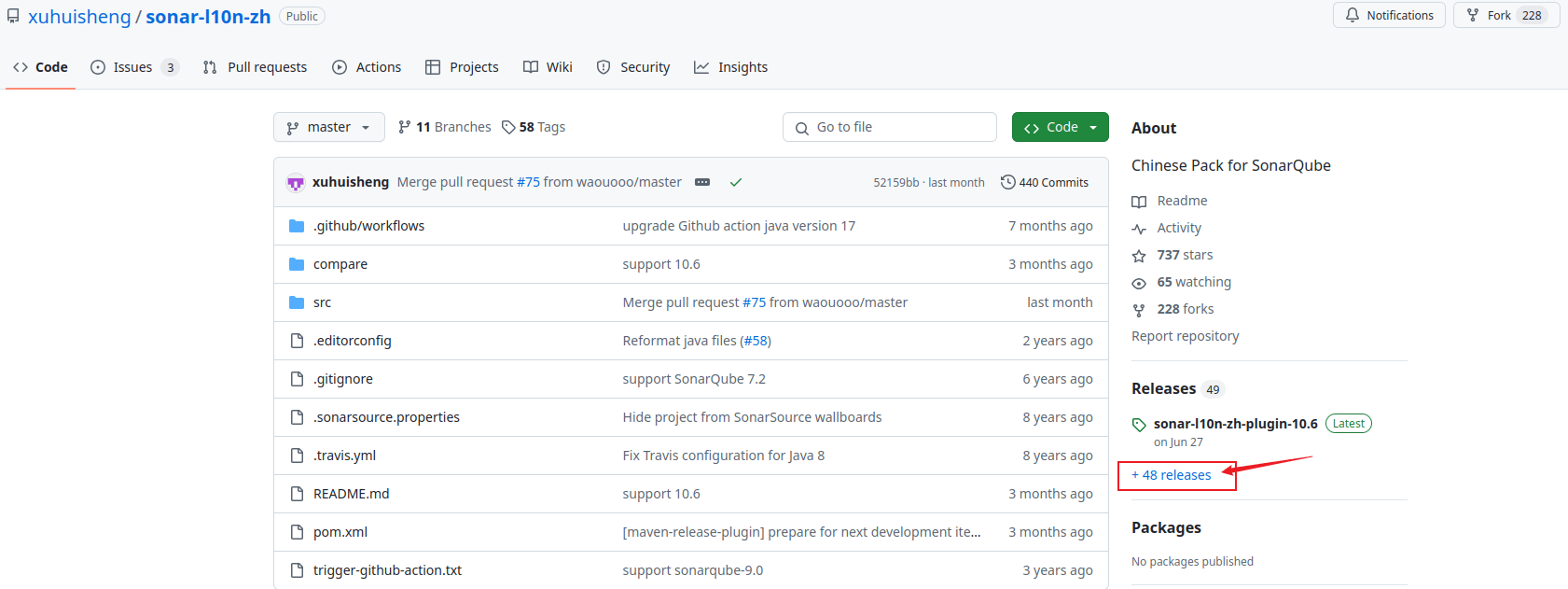Viewport: 1568px width, 589px height.
Task: Open xuhuisheng commit author name
Action: point(351,182)
